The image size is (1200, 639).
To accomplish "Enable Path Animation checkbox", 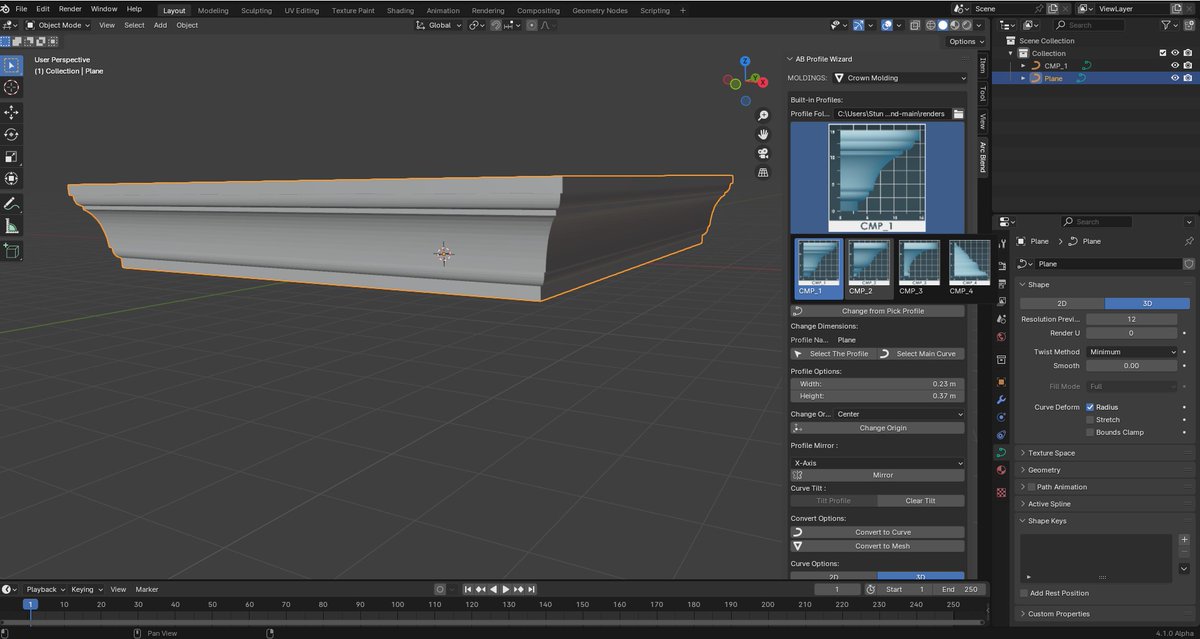I will (x=1032, y=487).
